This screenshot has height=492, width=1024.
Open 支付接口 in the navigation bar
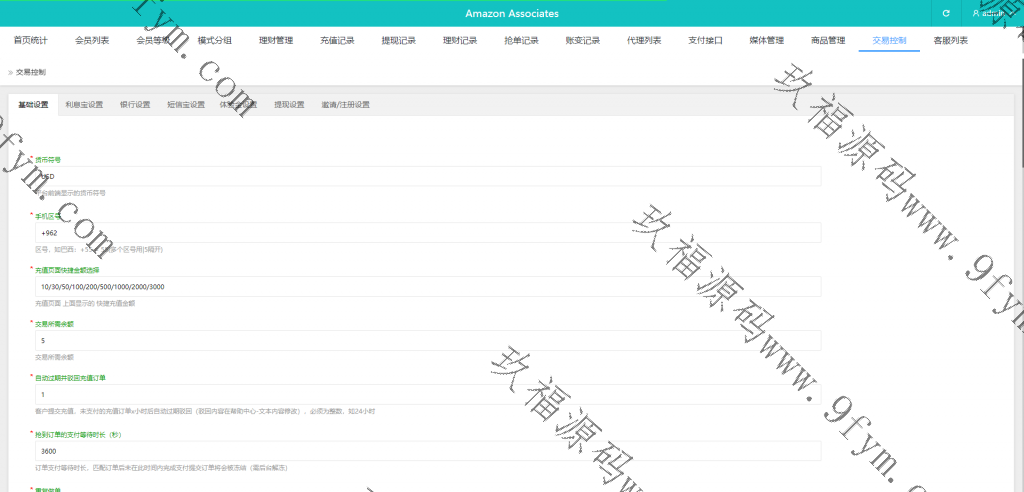tap(705, 41)
